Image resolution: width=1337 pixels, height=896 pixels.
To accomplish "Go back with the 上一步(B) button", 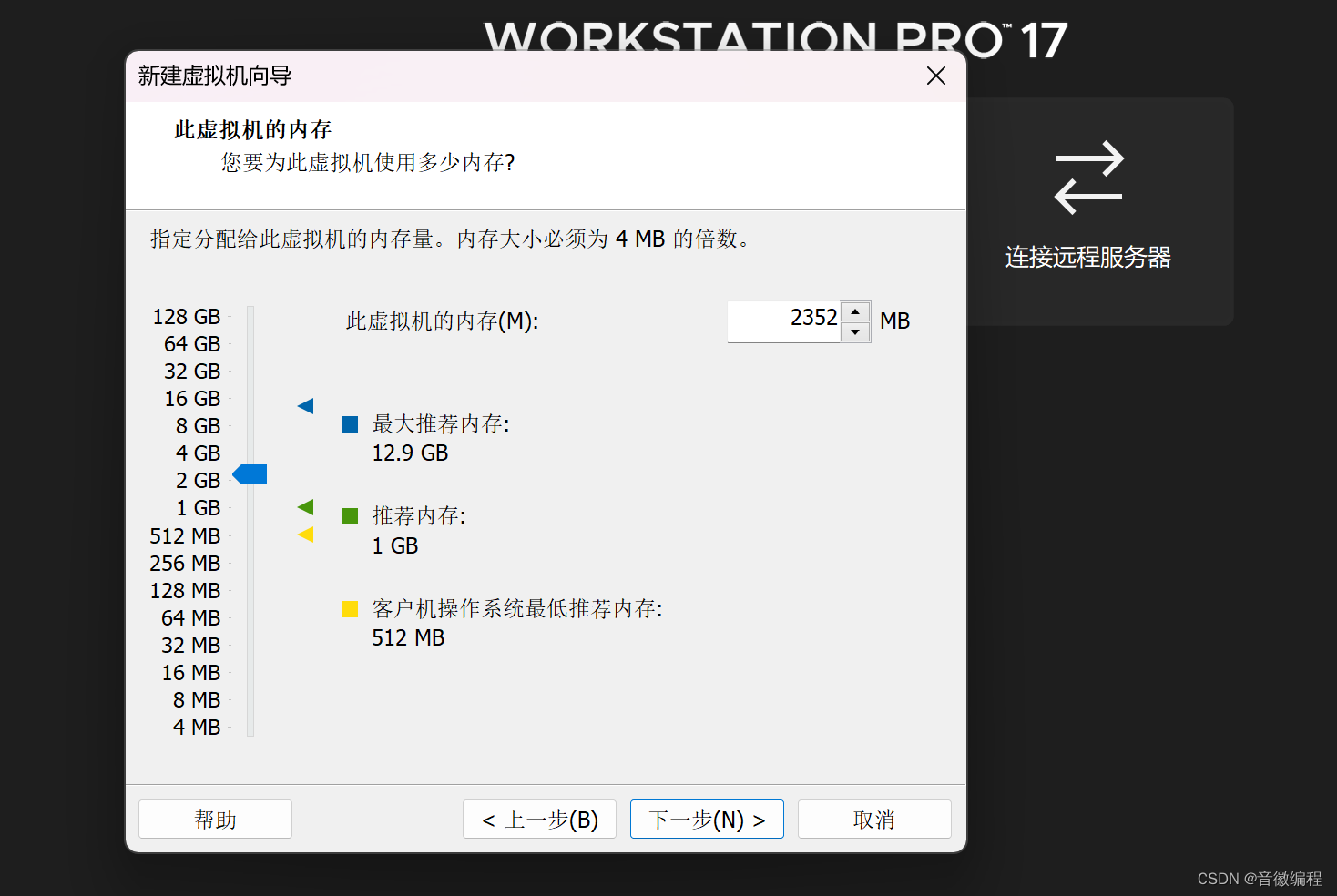I will 539,820.
